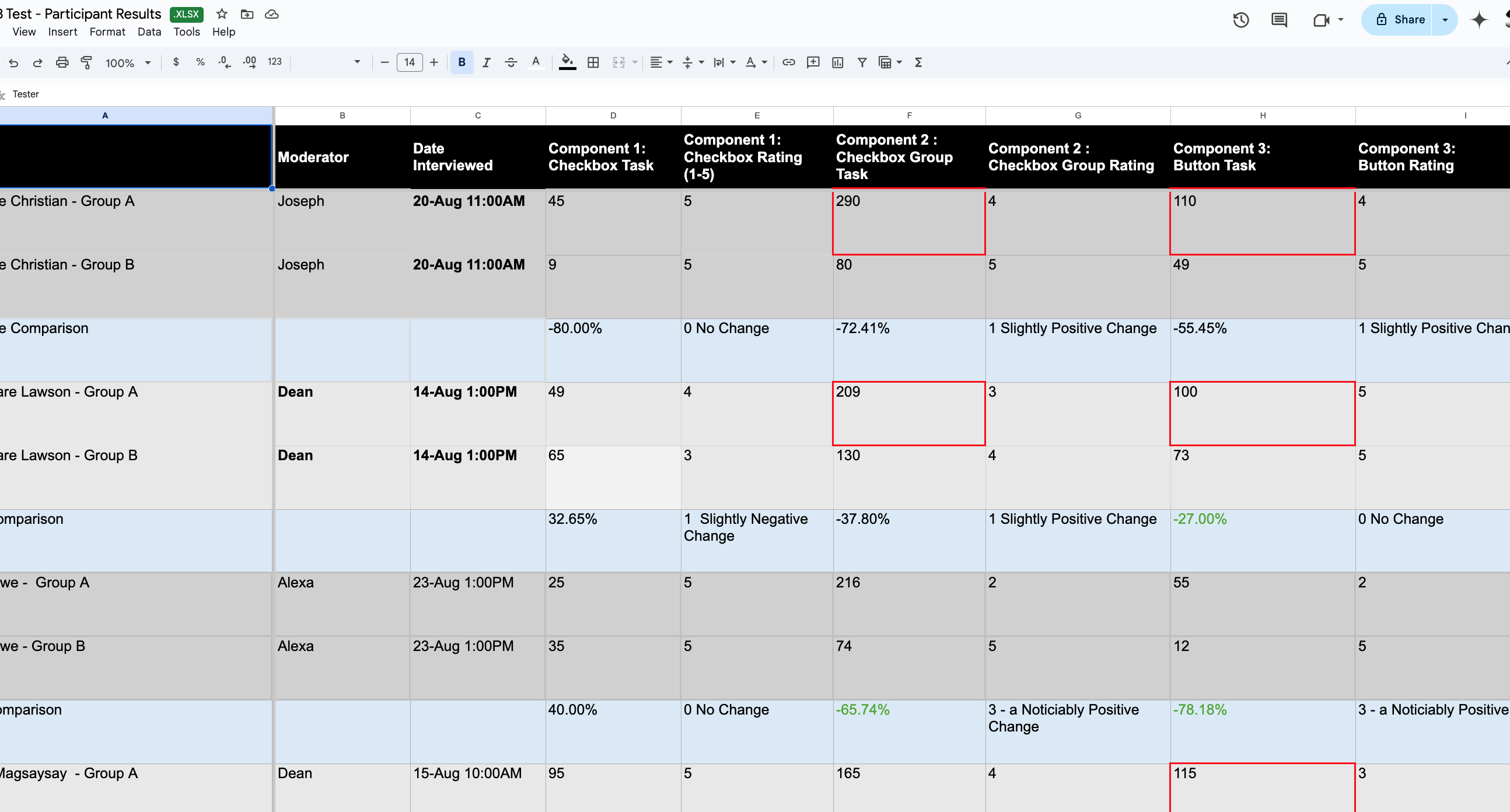Select column H header

coord(1263,116)
